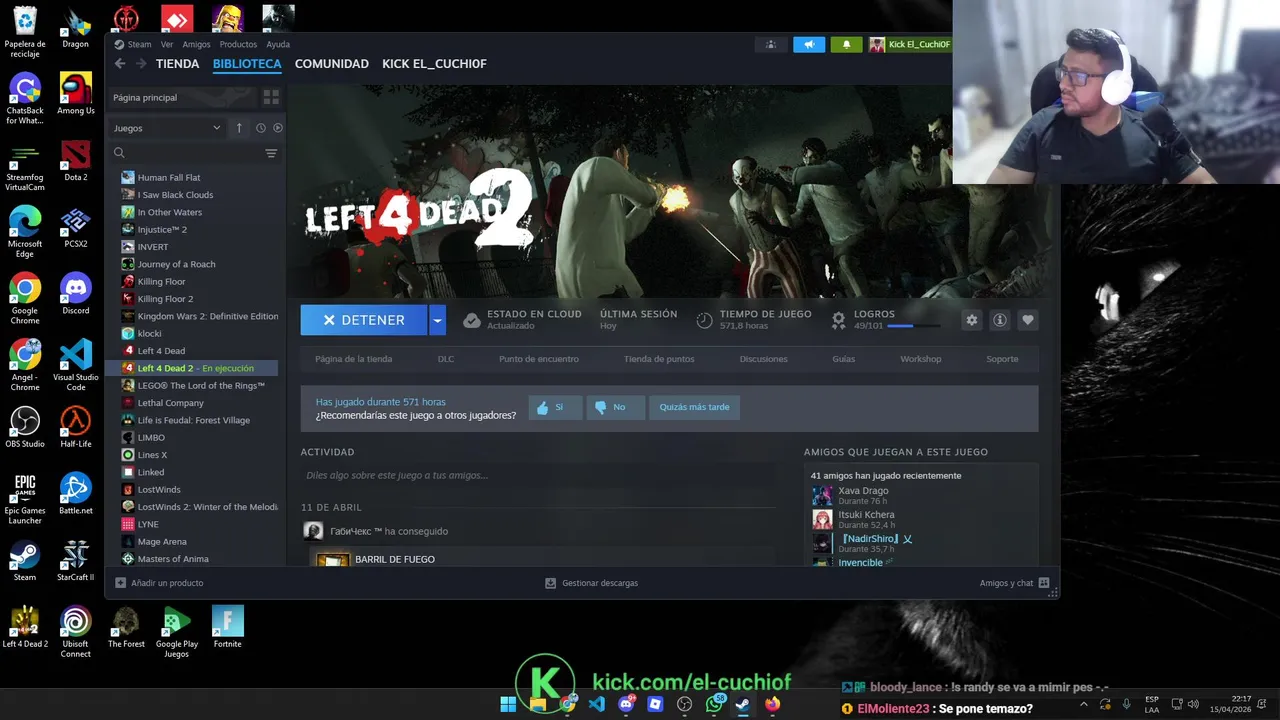Screen dimensions: 1280x720
Task: Open the DLC tab link
Action: tap(446, 359)
